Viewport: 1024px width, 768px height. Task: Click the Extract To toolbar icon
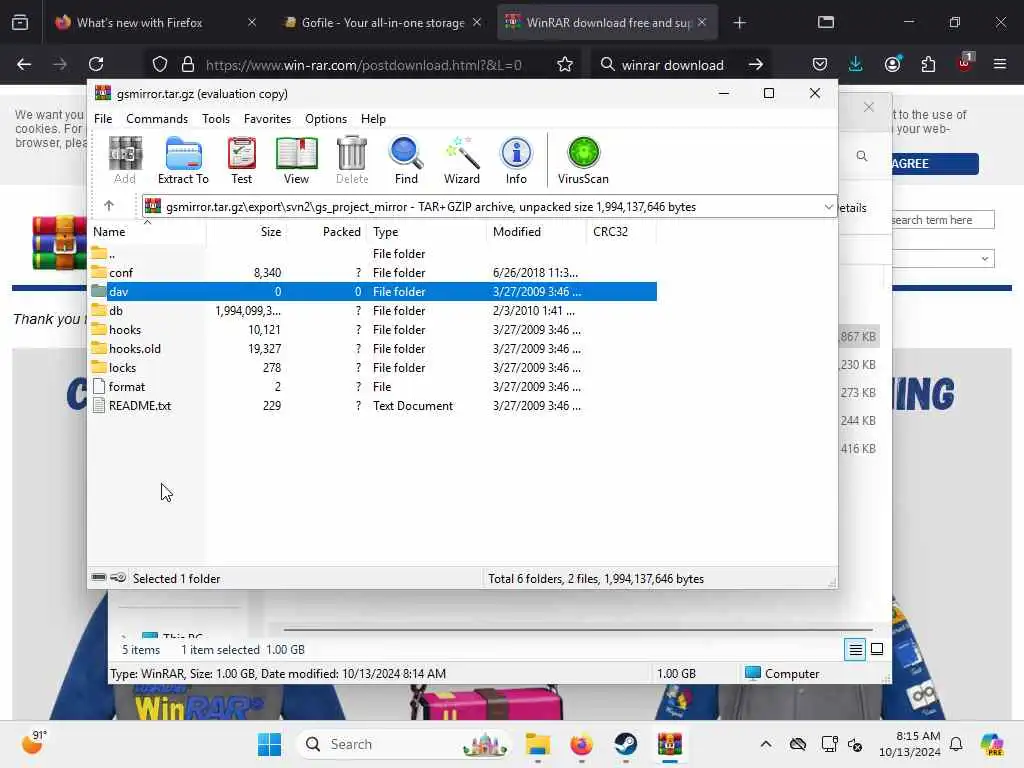click(x=183, y=161)
